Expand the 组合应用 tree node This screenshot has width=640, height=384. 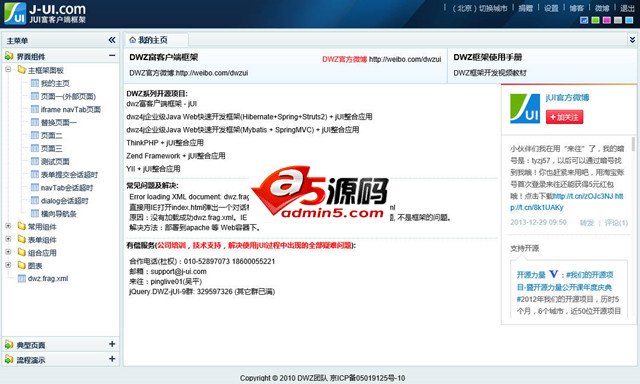(x=8, y=252)
